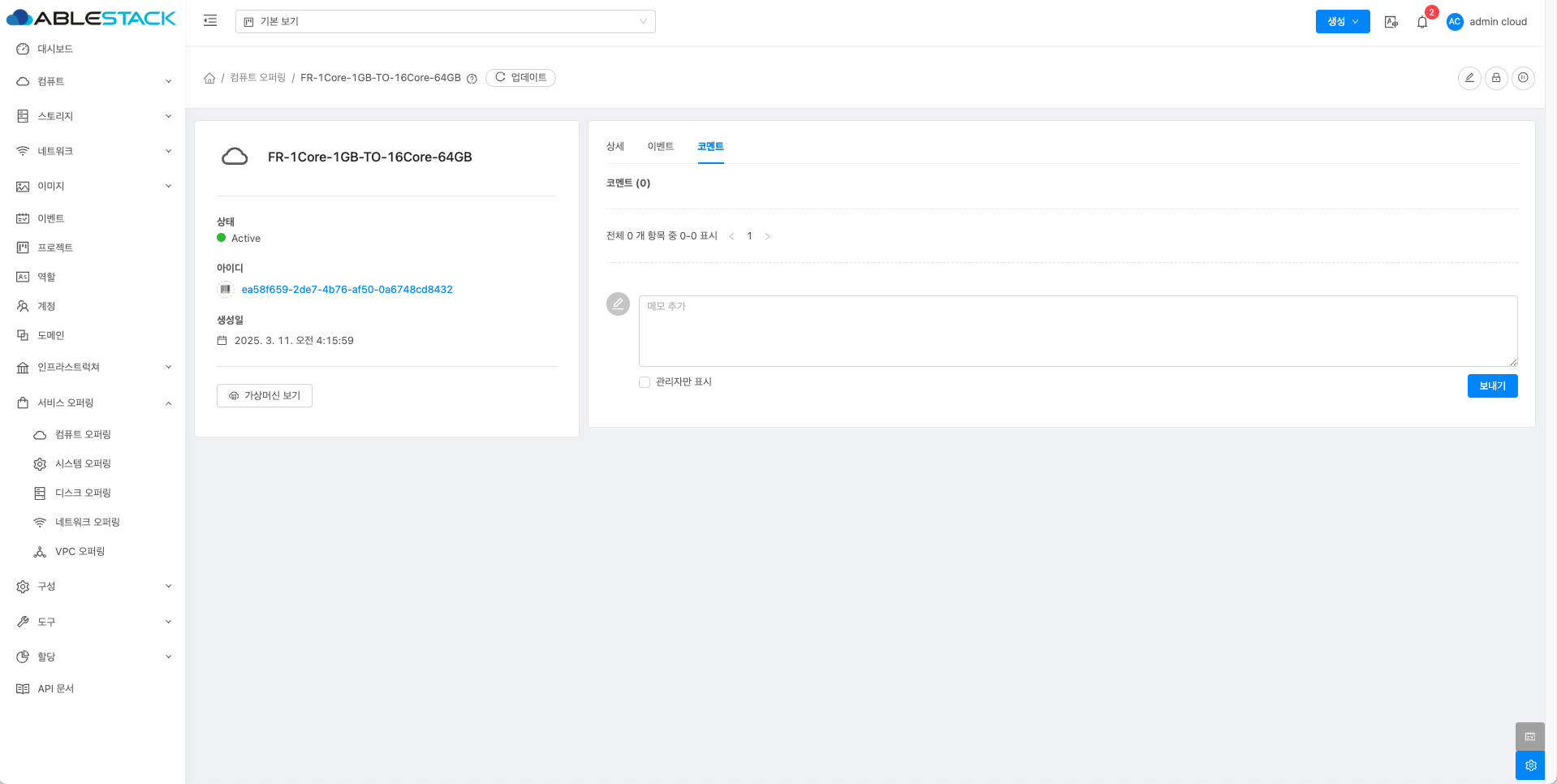Image resolution: width=1557 pixels, height=784 pixels.
Task: Expand the 스토리지 sidebar menu
Action: pos(93,116)
